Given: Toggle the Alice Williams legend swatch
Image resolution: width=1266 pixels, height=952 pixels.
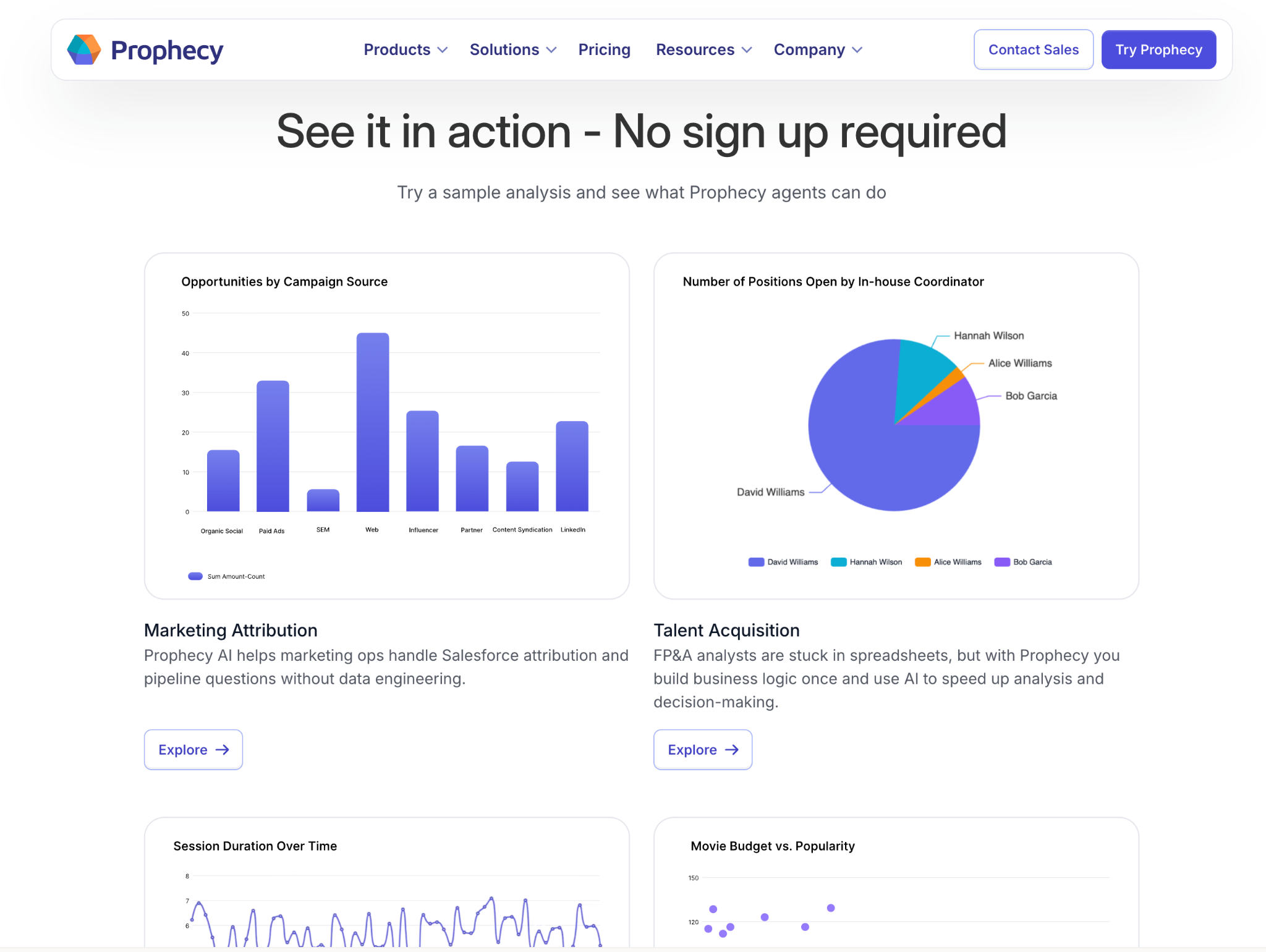Looking at the screenshot, I should pyautogui.click(x=922, y=562).
